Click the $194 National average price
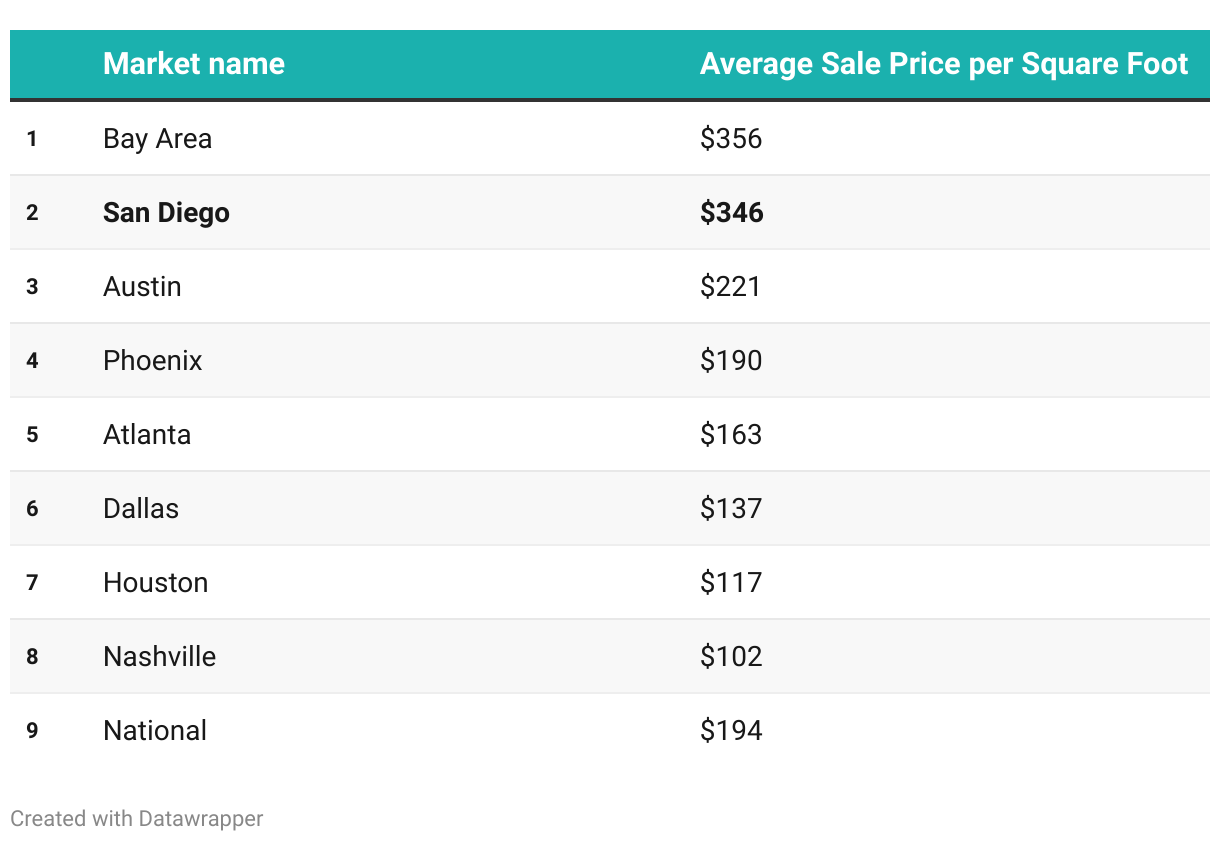 [731, 730]
